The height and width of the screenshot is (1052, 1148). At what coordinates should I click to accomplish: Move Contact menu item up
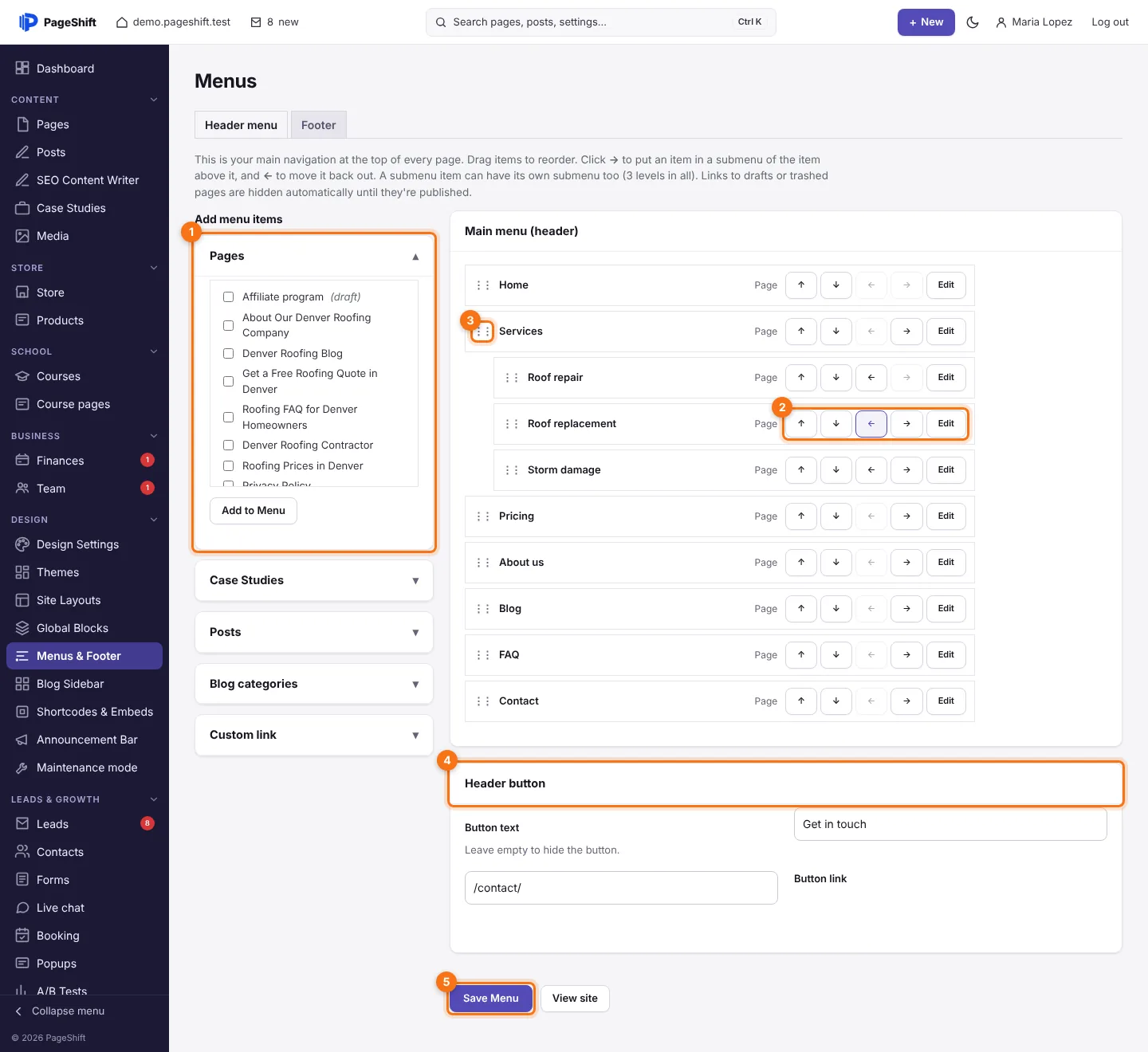pyautogui.click(x=801, y=701)
